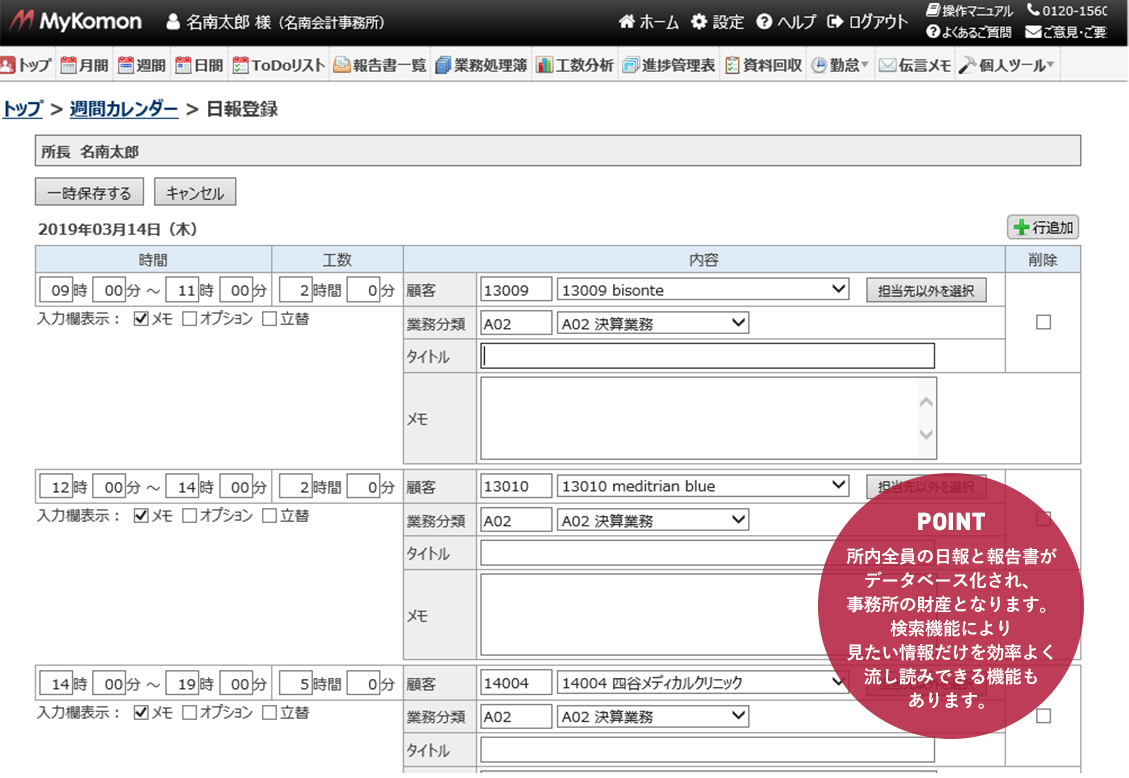The image size is (1129, 778).
Task: Toggle オプション checkbox in 09時 row
Action: pyautogui.click(x=189, y=319)
